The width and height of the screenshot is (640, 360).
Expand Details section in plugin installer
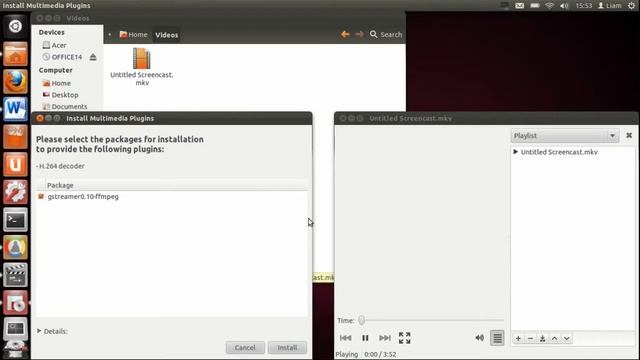[52, 331]
